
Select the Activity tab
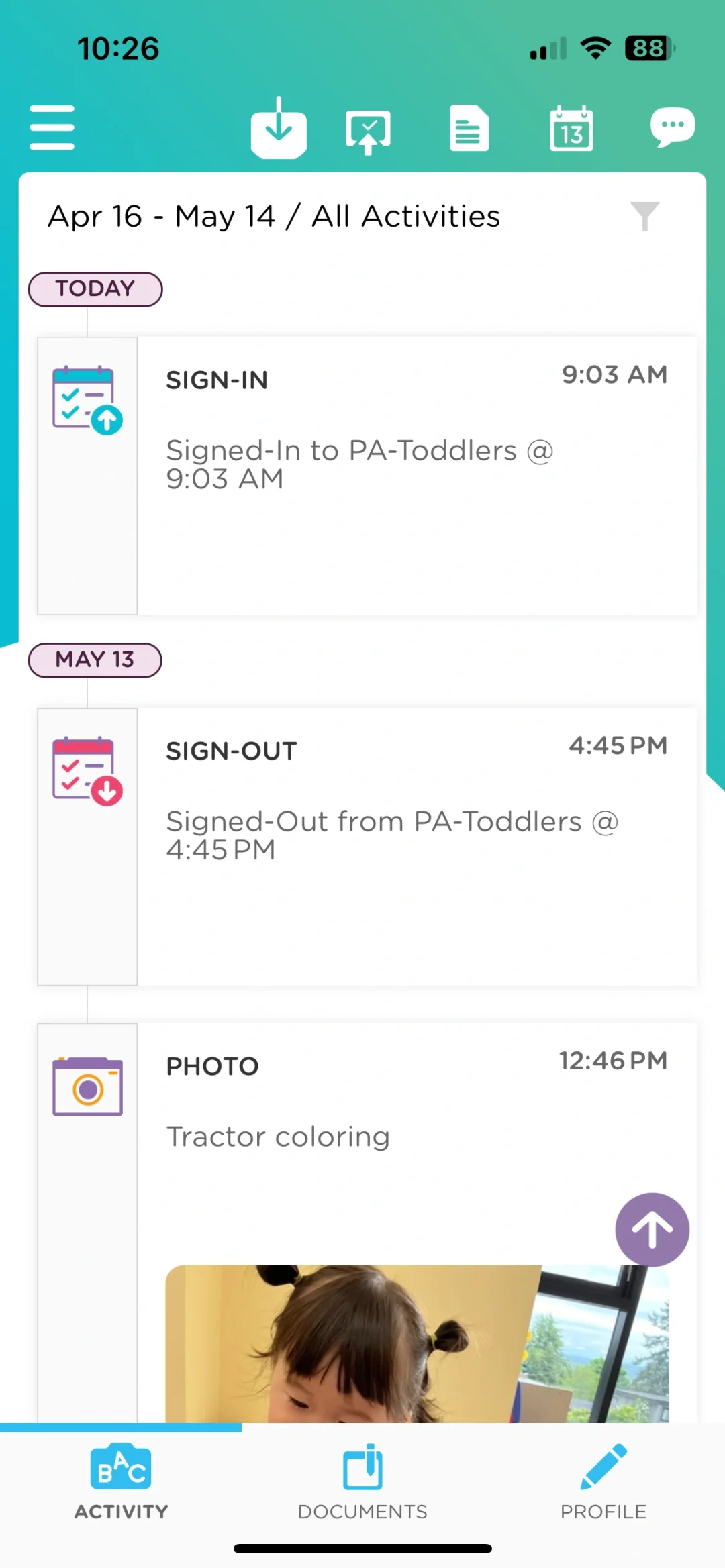coord(121,1483)
